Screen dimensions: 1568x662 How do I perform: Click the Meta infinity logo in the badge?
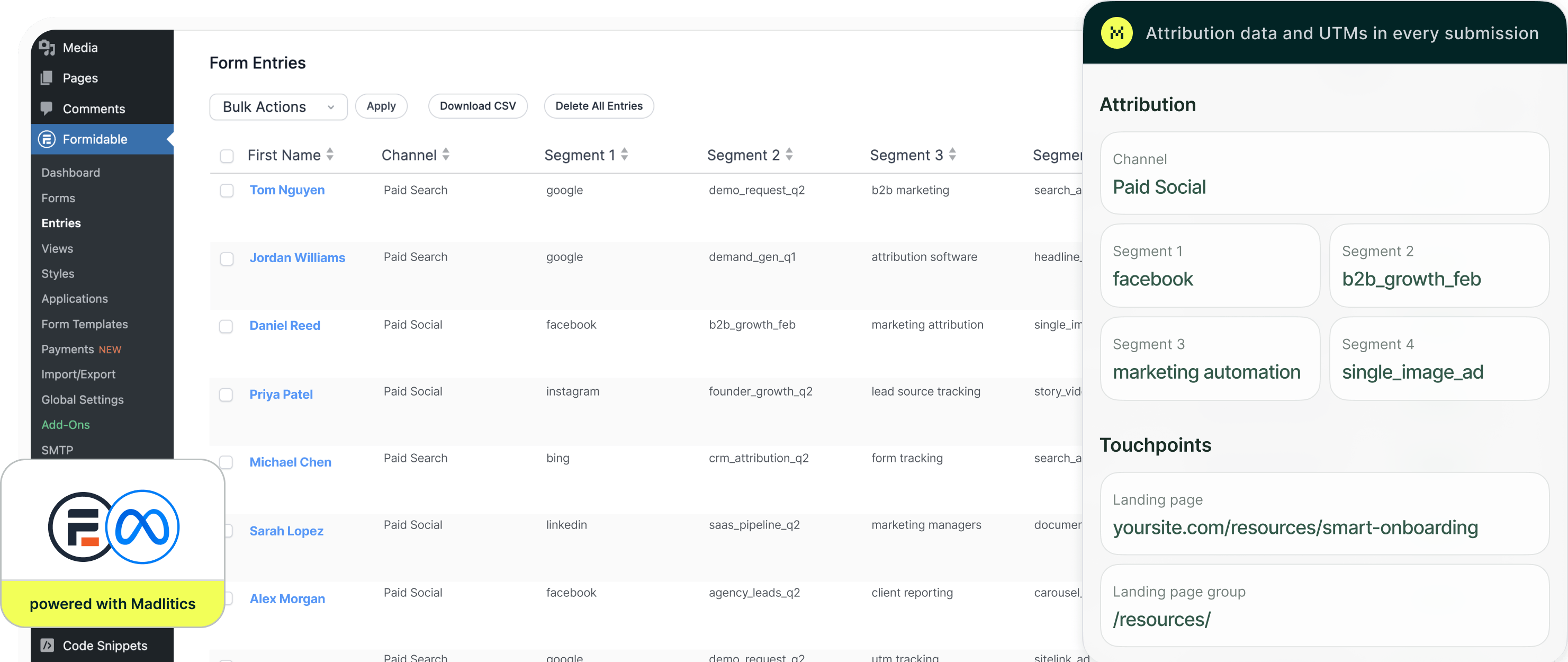coord(142,527)
